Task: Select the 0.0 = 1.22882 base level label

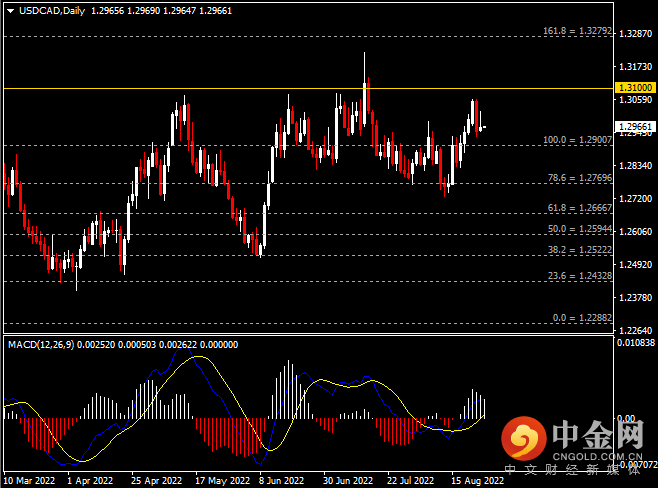Action: pyautogui.click(x=578, y=317)
